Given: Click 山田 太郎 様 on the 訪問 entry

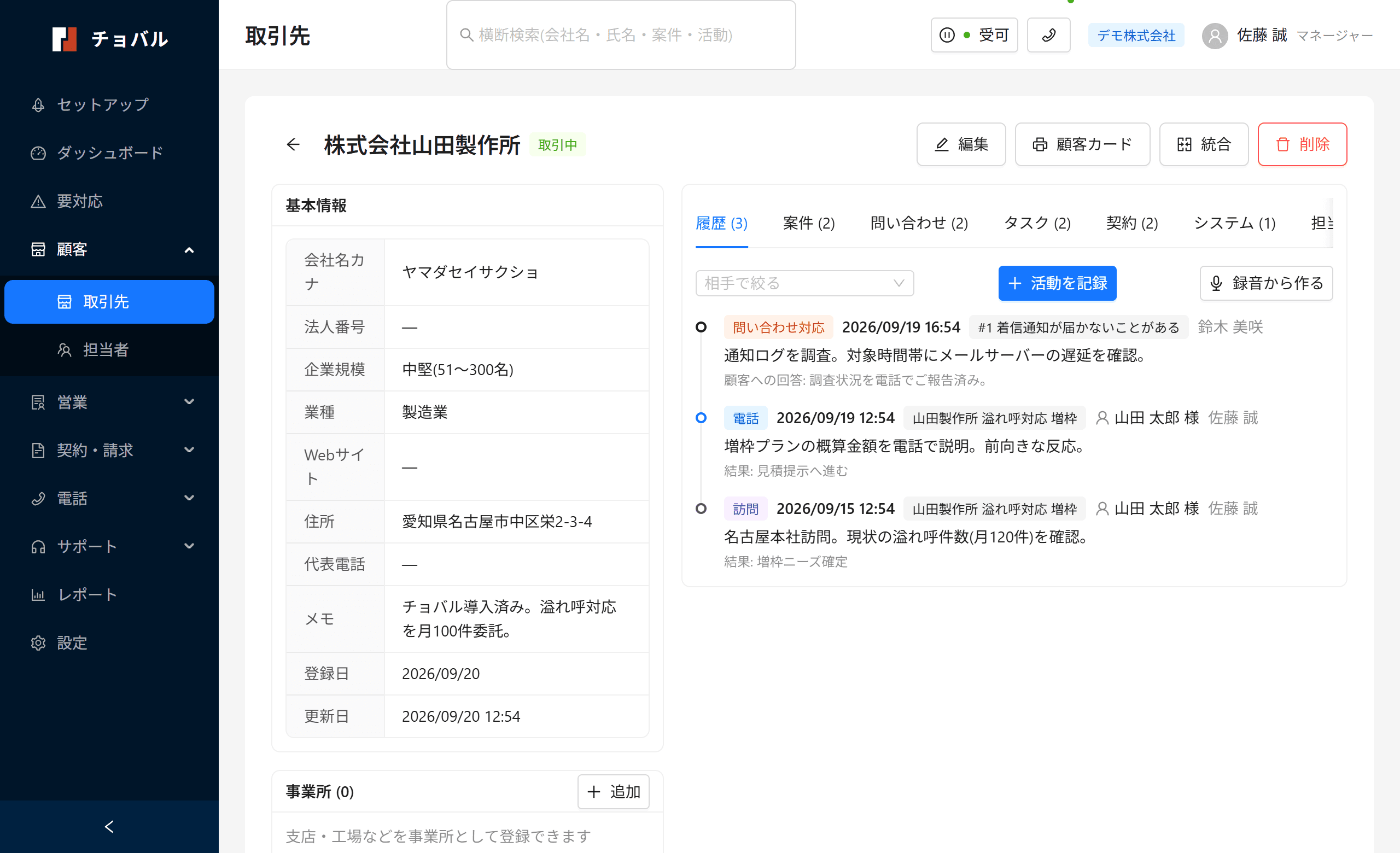Looking at the screenshot, I should coord(1156,509).
